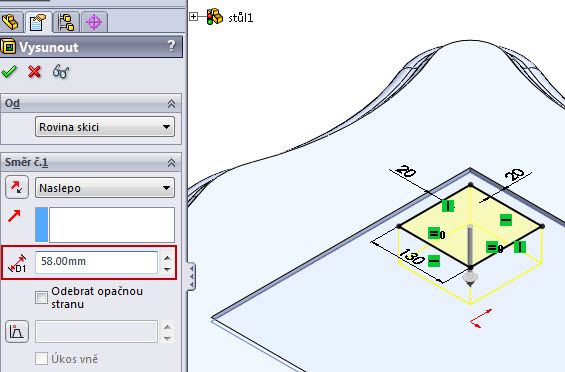Select the 130 dimension in the sketch
565x372 pixels.
click(x=412, y=256)
